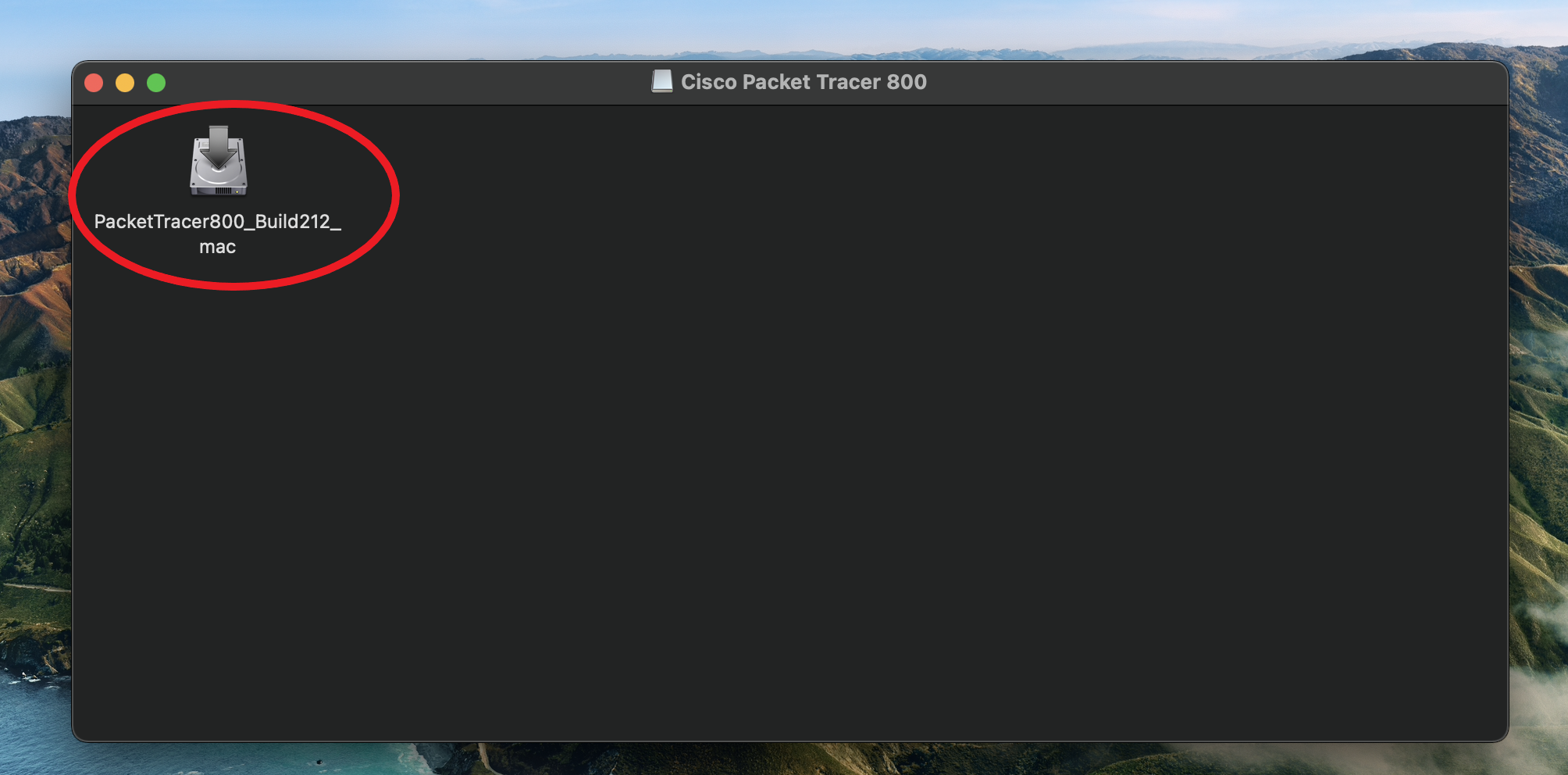Click the ocean water on the desktop wallpaper
This screenshot has width=1568, height=775.
pos(31,727)
